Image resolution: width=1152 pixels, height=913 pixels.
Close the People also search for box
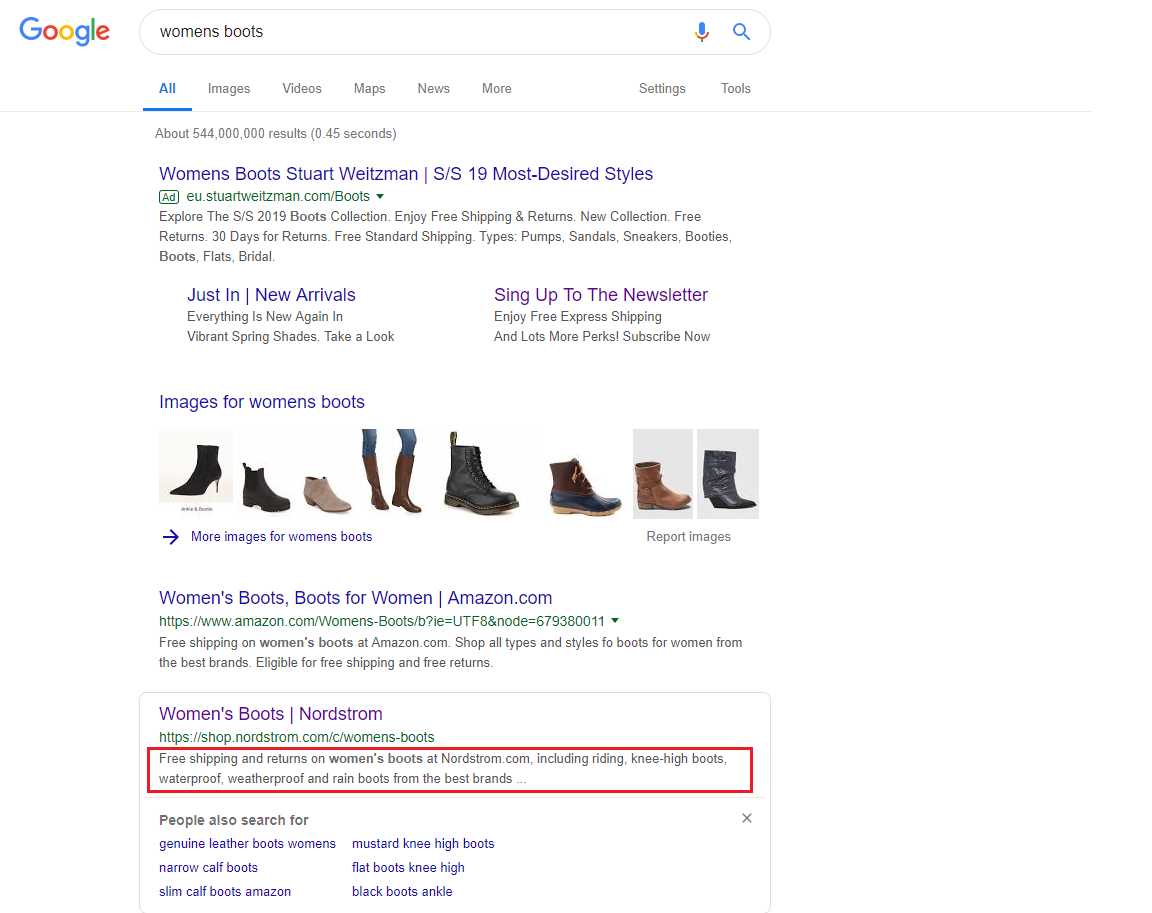tap(746, 818)
